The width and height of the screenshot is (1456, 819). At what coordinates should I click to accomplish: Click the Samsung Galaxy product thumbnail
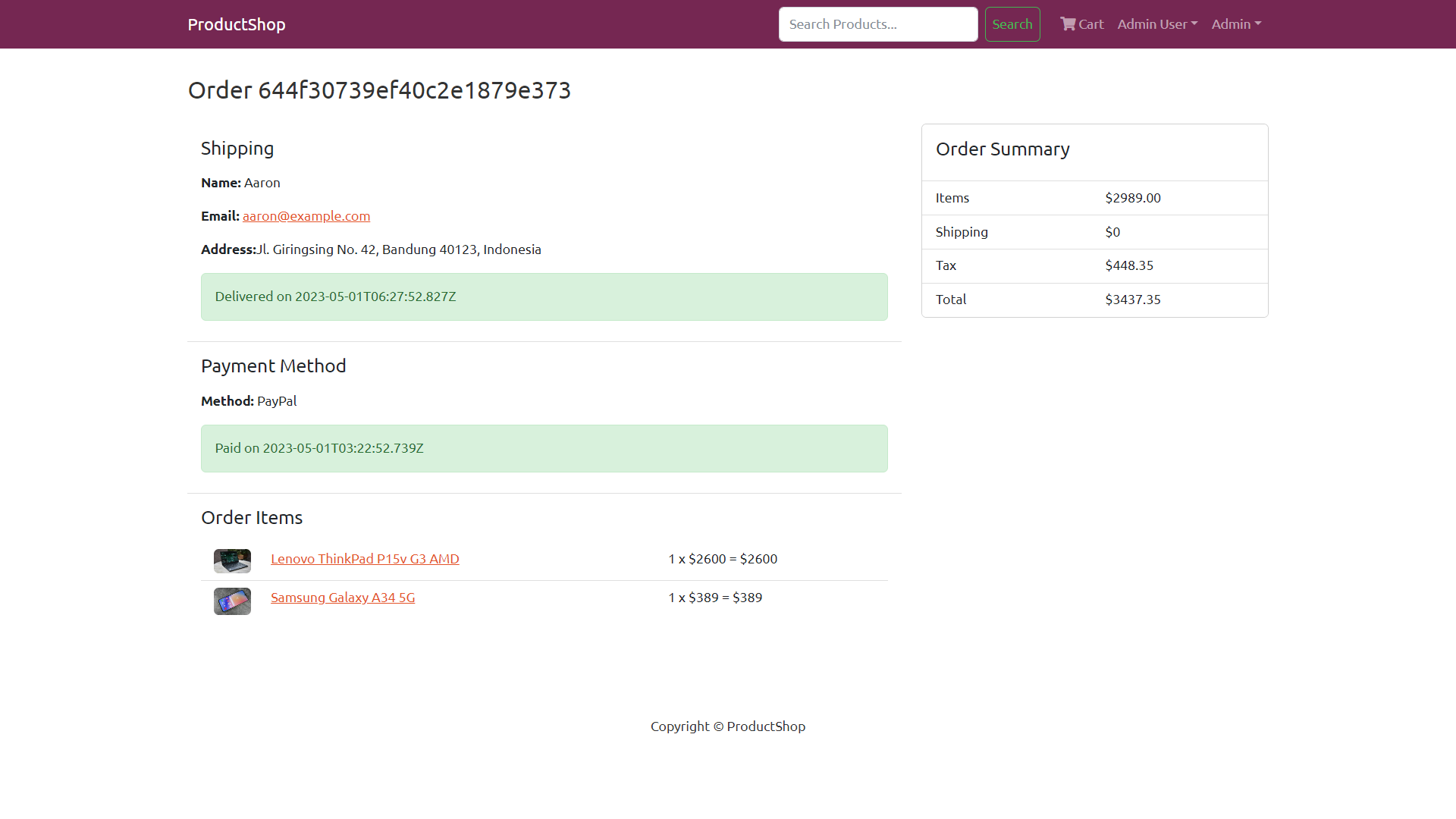(x=232, y=601)
